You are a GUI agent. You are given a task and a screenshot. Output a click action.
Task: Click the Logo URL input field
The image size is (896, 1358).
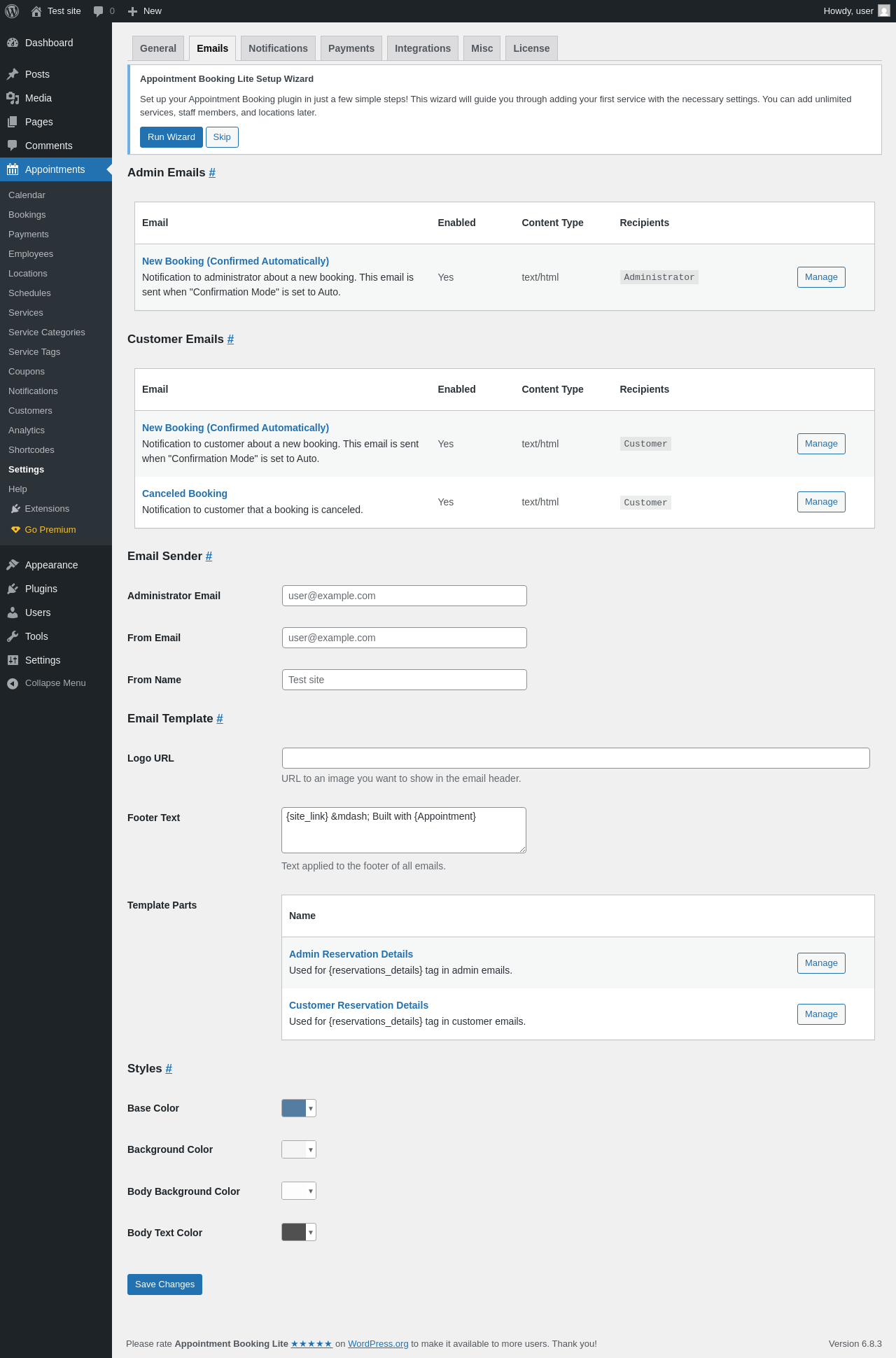[575, 758]
